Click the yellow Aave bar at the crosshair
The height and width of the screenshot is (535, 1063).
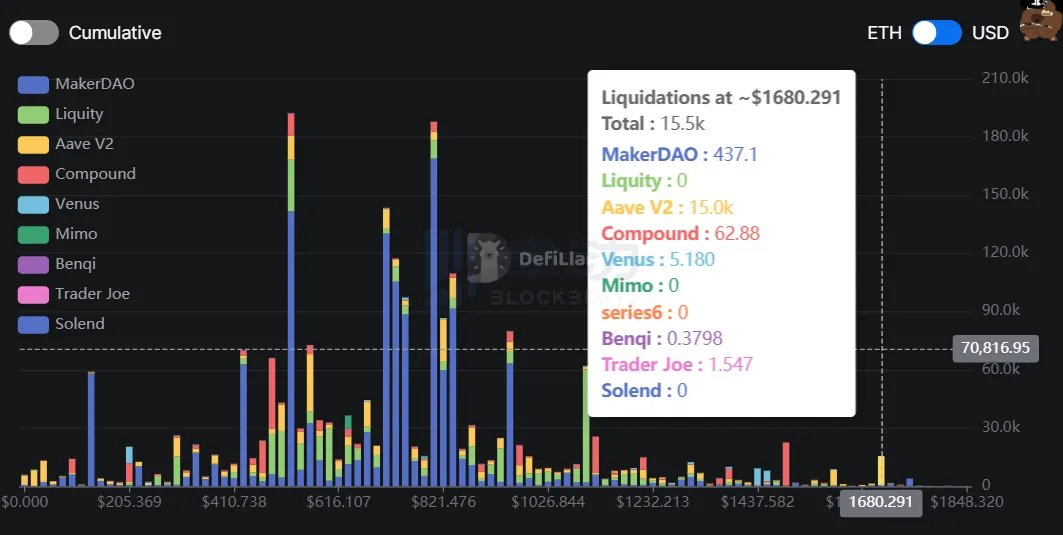click(x=881, y=471)
